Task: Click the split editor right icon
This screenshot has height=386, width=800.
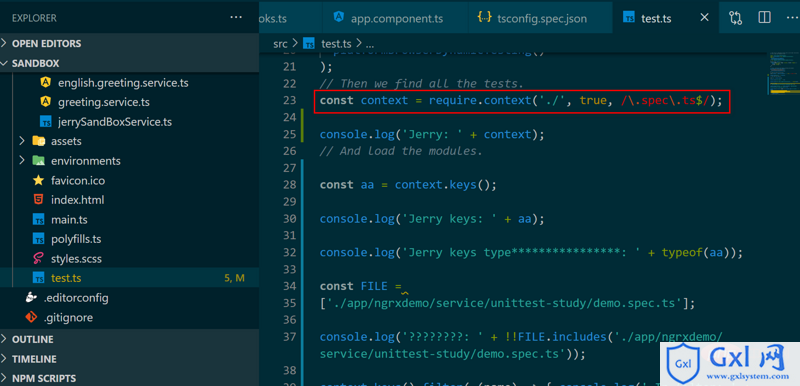Action: click(764, 18)
